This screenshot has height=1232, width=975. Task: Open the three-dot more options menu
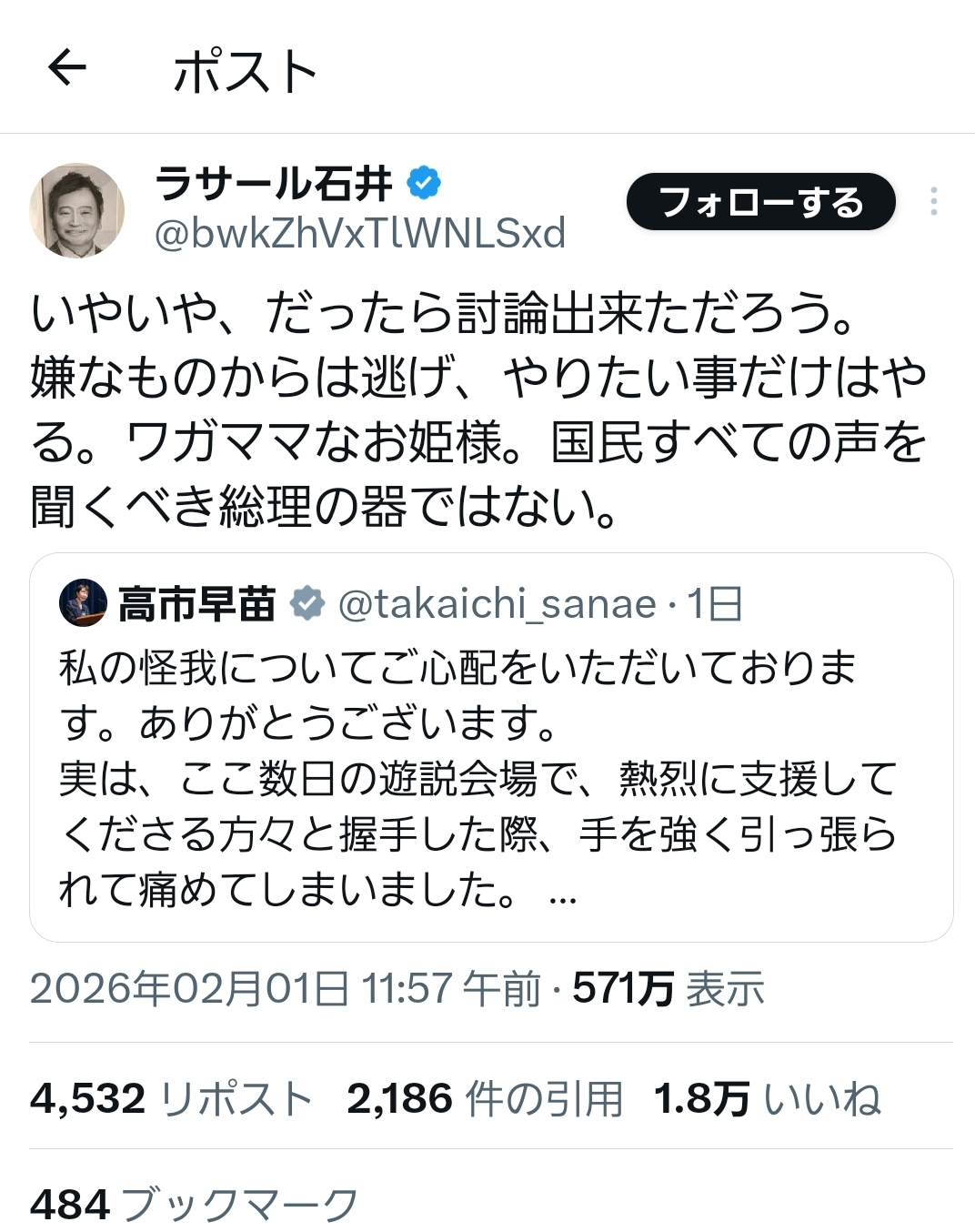pyautogui.click(x=933, y=202)
